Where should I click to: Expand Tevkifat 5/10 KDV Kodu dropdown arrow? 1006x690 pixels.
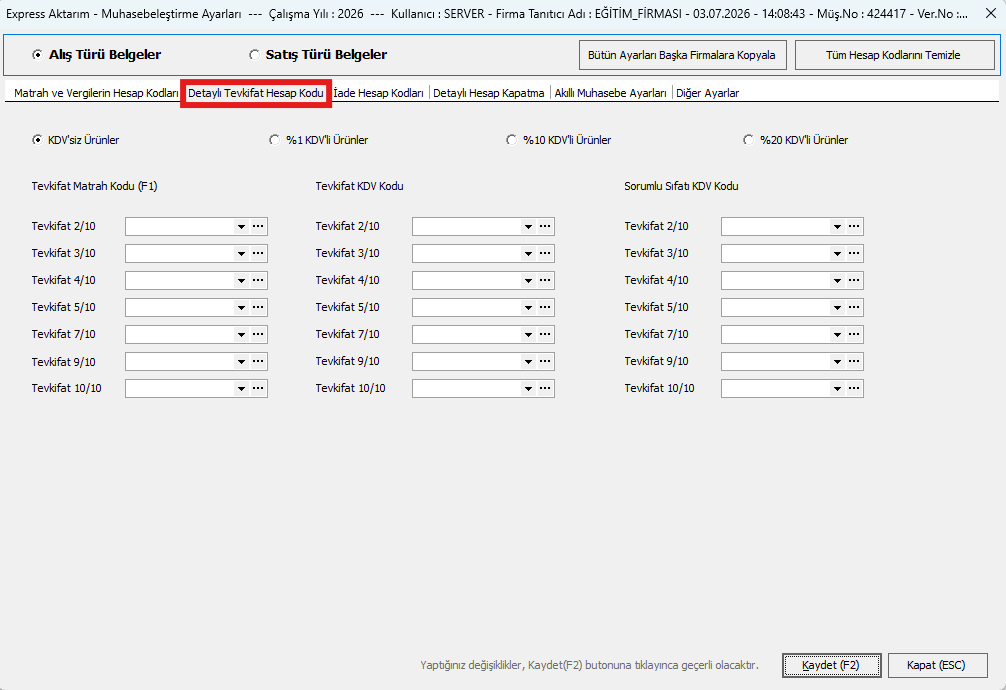point(528,307)
